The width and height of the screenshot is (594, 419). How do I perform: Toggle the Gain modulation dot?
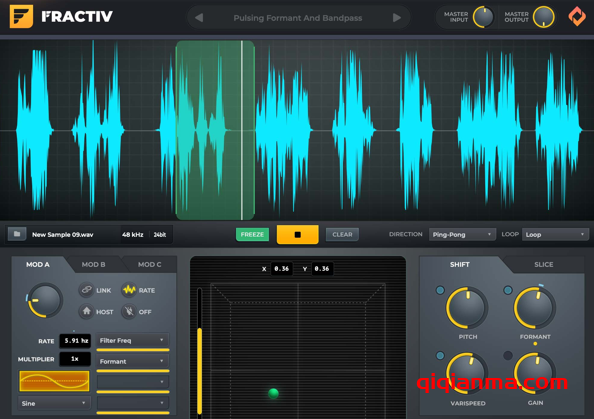tap(508, 355)
